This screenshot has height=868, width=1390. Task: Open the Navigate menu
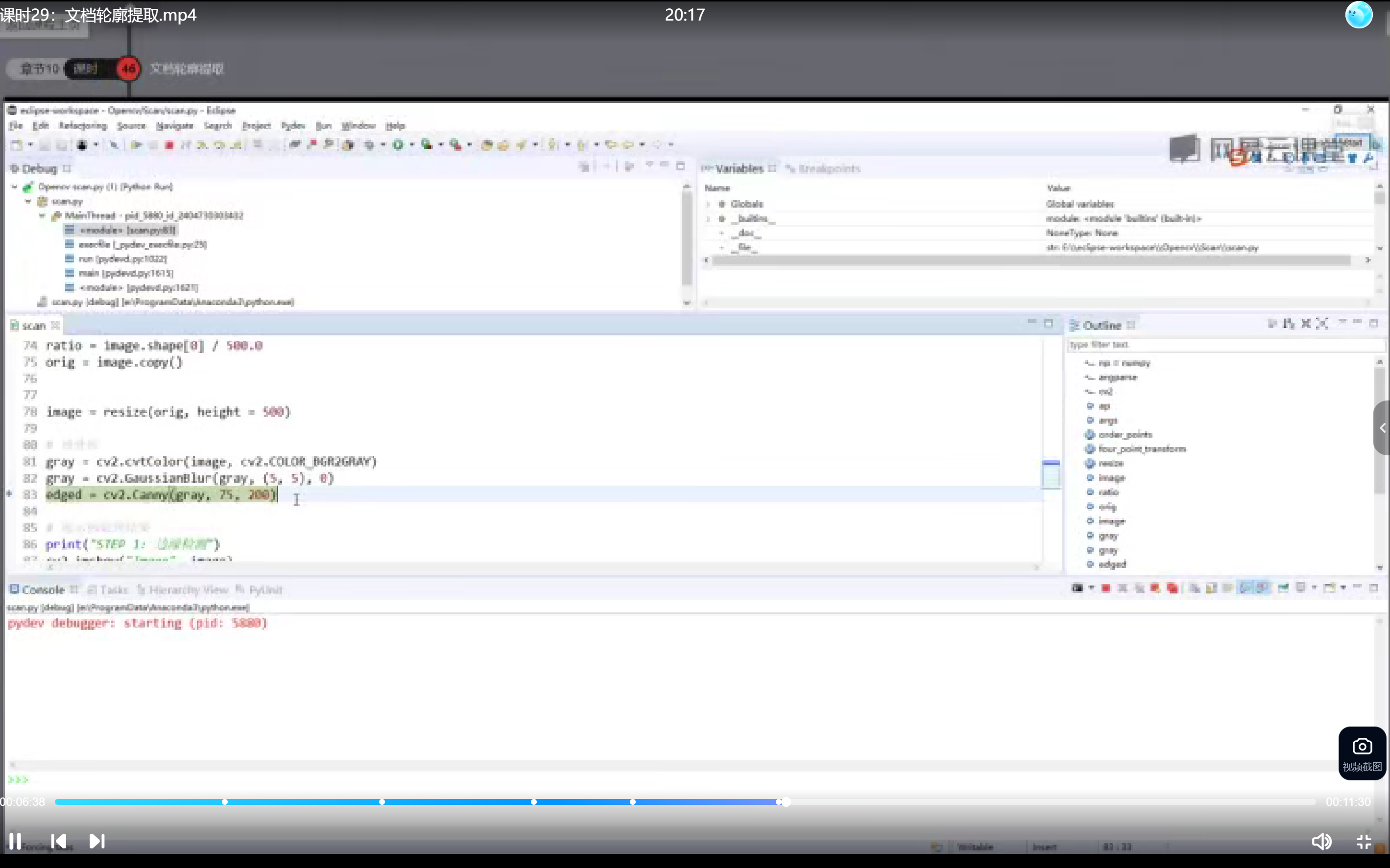pyautogui.click(x=174, y=126)
